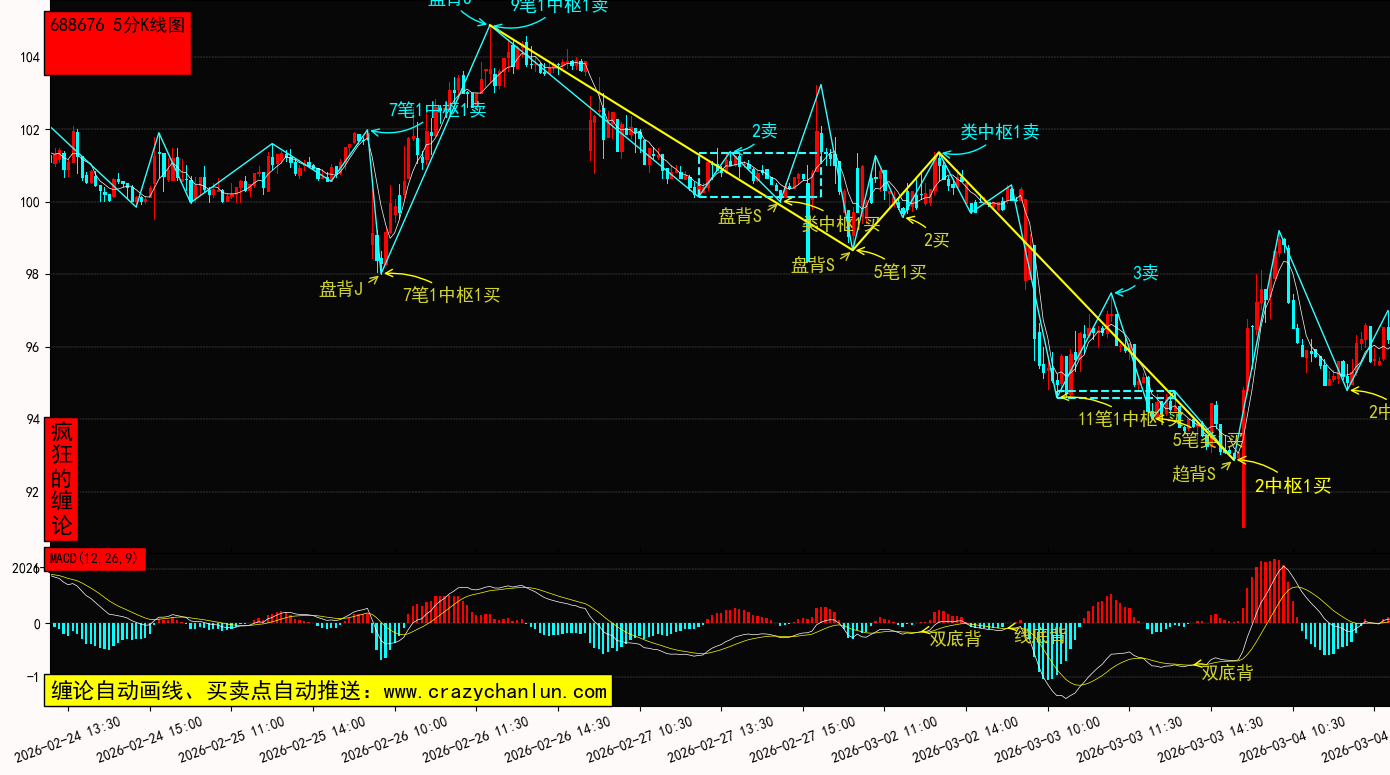Screen dimensions: 1390x775
Task: Click the 688676 5分K线图 title box
Action: click(x=118, y=43)
